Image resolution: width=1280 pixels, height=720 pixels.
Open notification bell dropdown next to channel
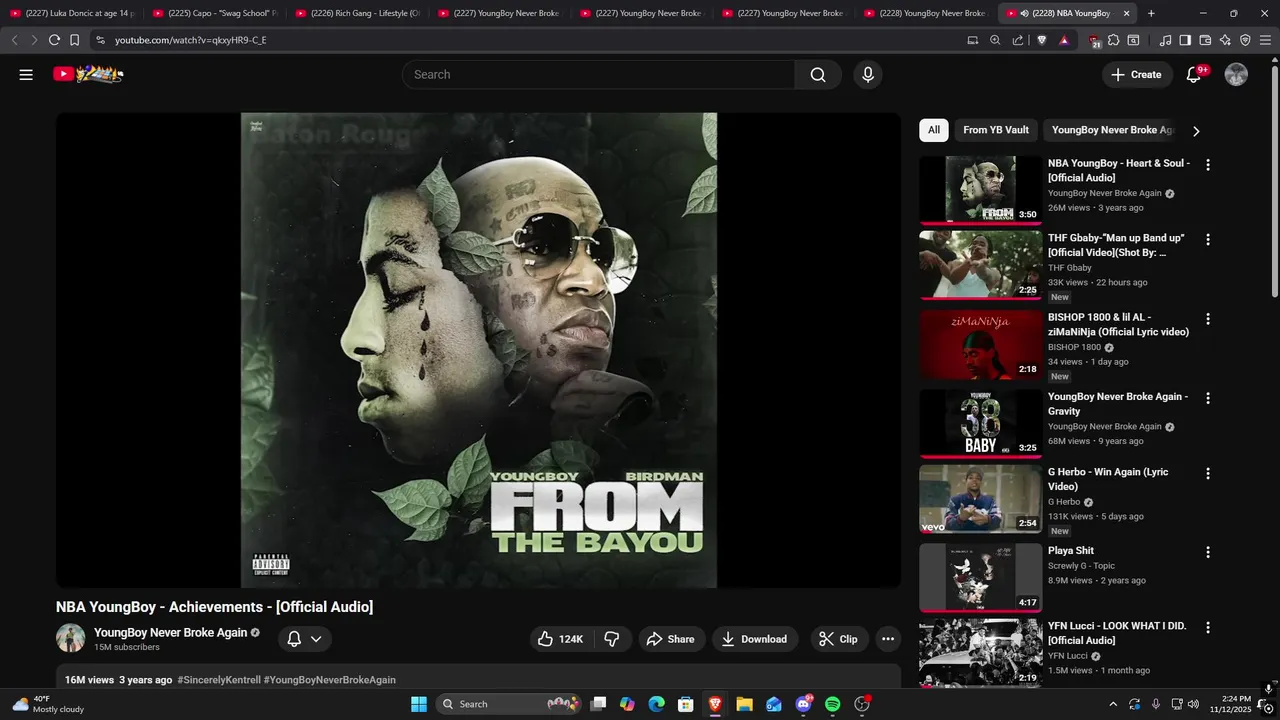(x=305, y=639)
